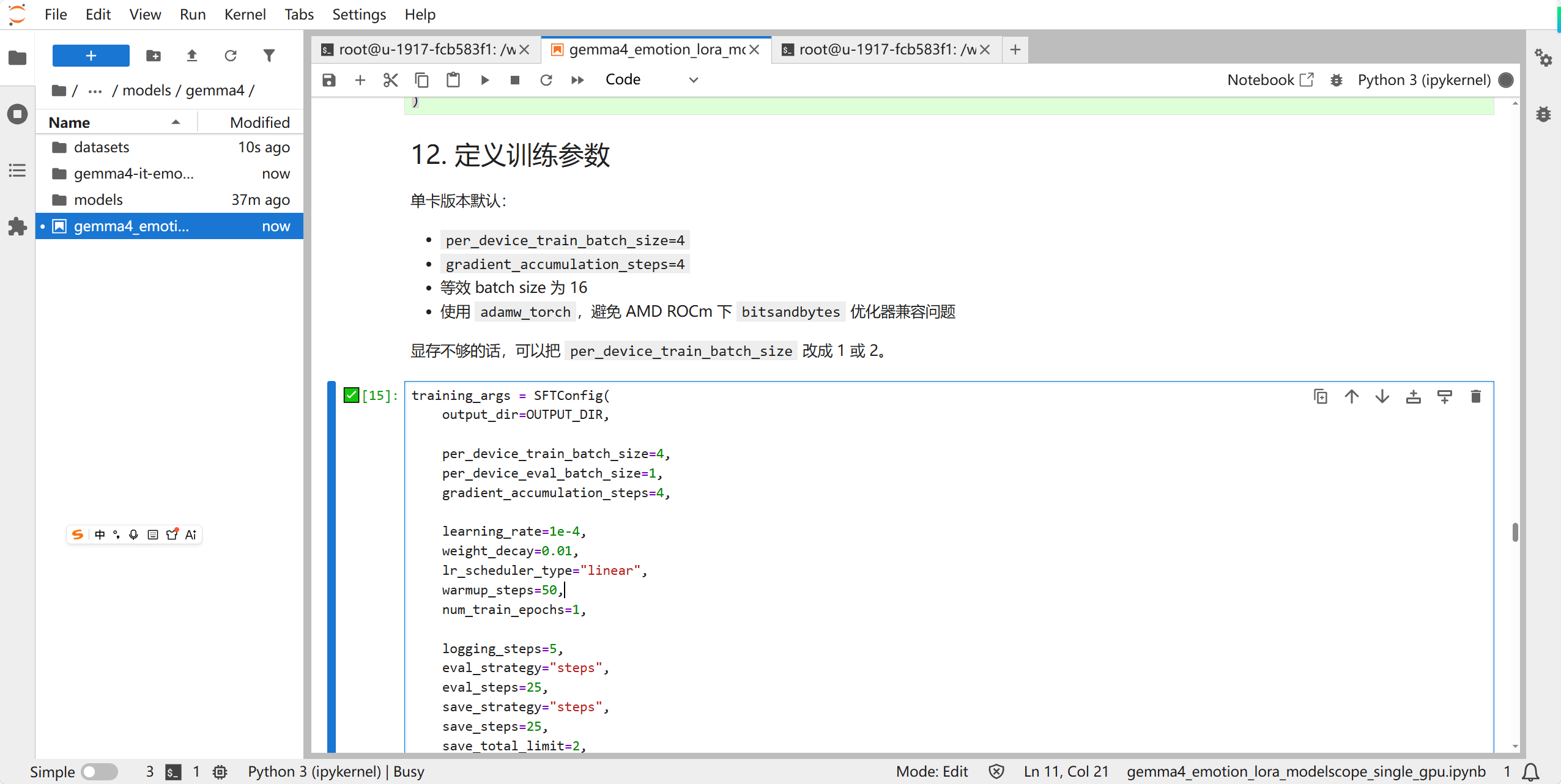Enable the debugger bug icon in notebook toolbar
This screenshot has width=1561, height=784.
1337,80
